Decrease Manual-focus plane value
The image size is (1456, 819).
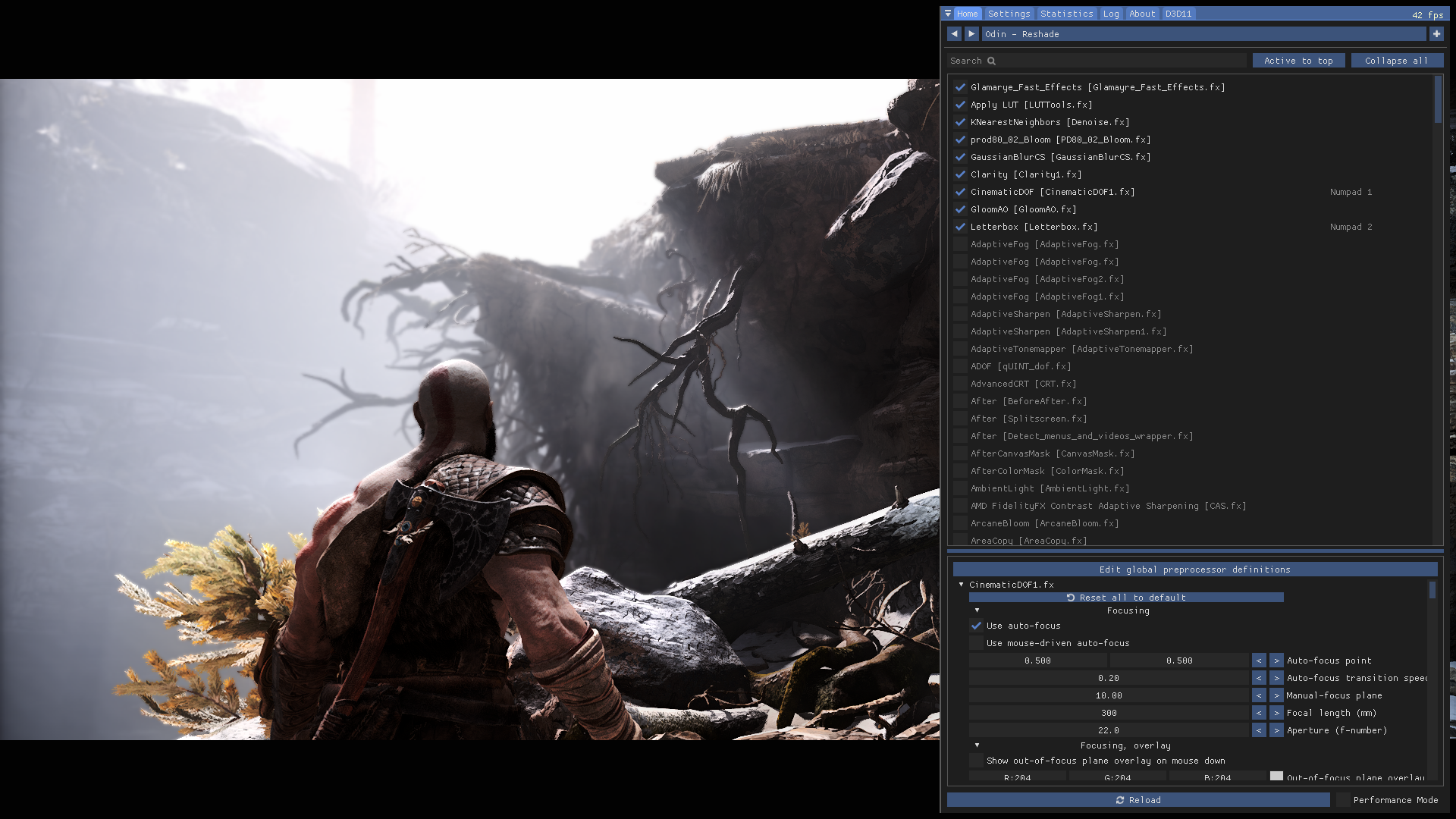1259,695
